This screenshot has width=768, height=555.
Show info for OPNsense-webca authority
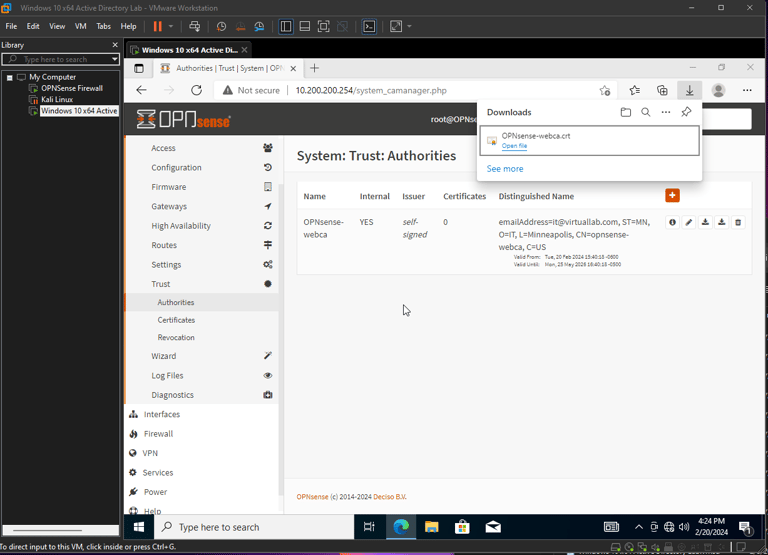[672, 222]
